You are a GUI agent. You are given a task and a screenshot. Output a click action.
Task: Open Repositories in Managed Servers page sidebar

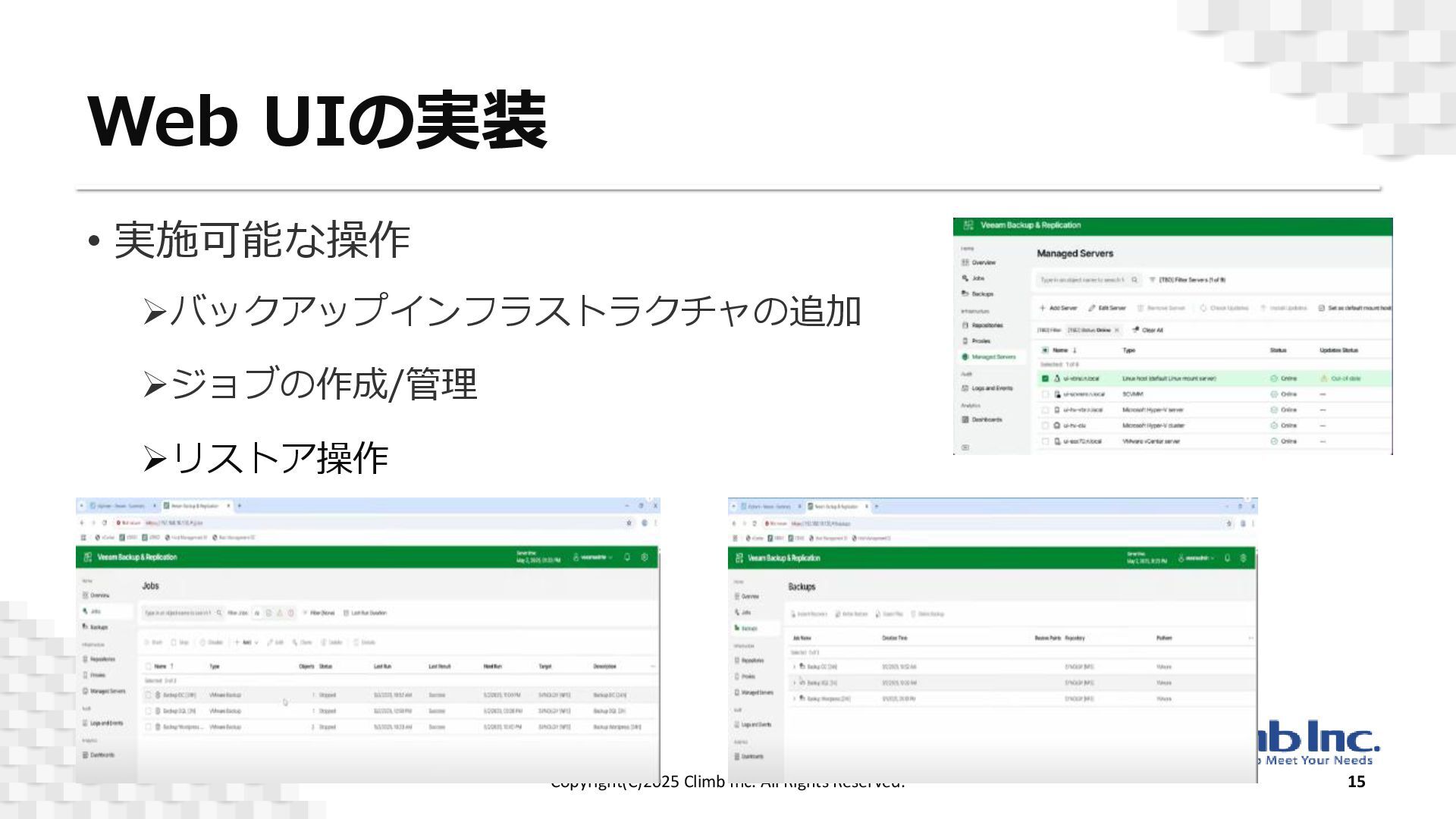pyautogui.click(x=987, y=325)
